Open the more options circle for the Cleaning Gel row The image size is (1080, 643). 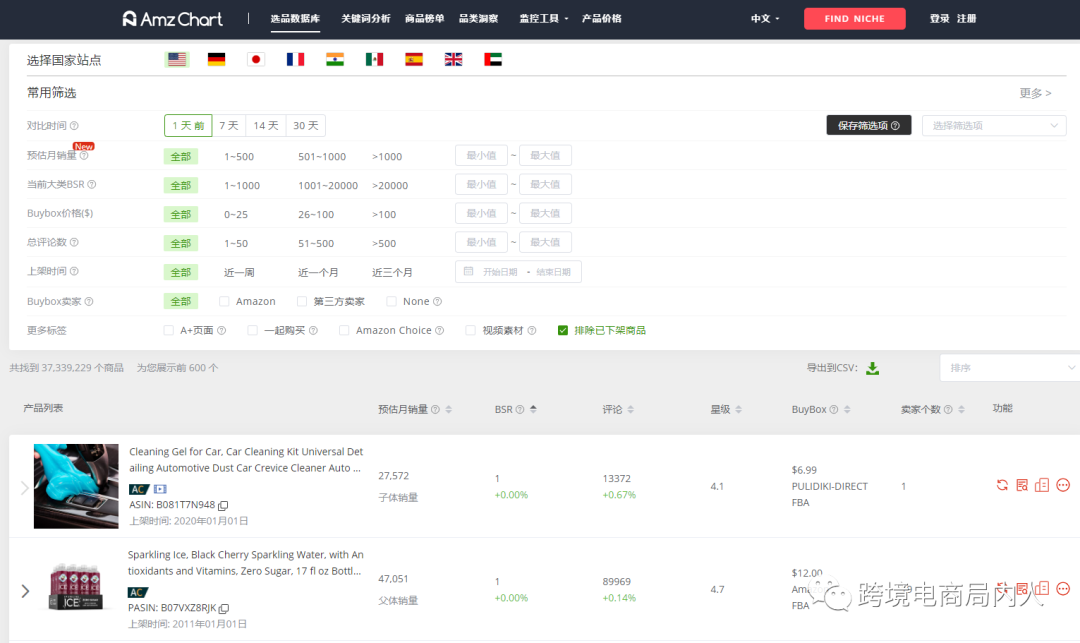pyautogui.click(x=1063, y=485)
